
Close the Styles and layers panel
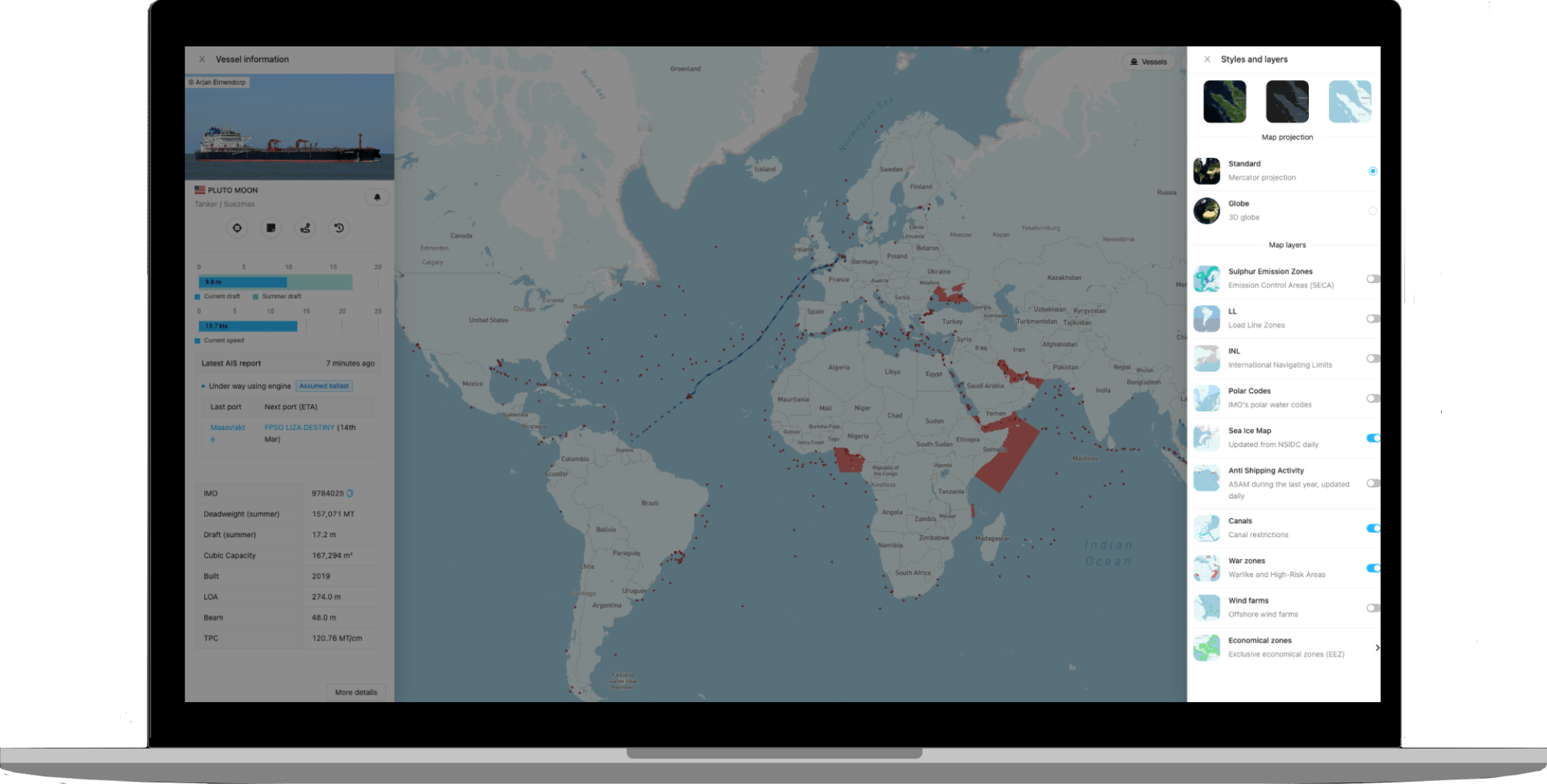click(1206, 59)
